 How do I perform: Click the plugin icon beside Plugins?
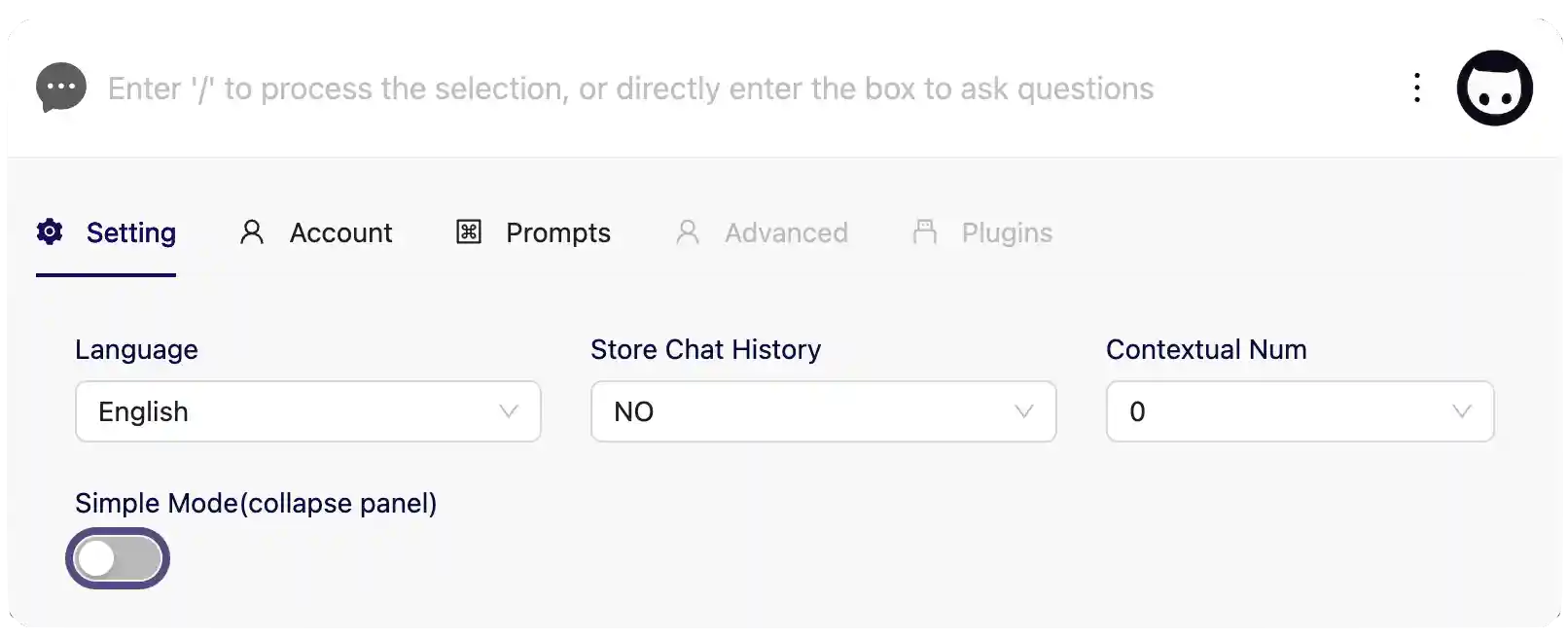[925, 231]
